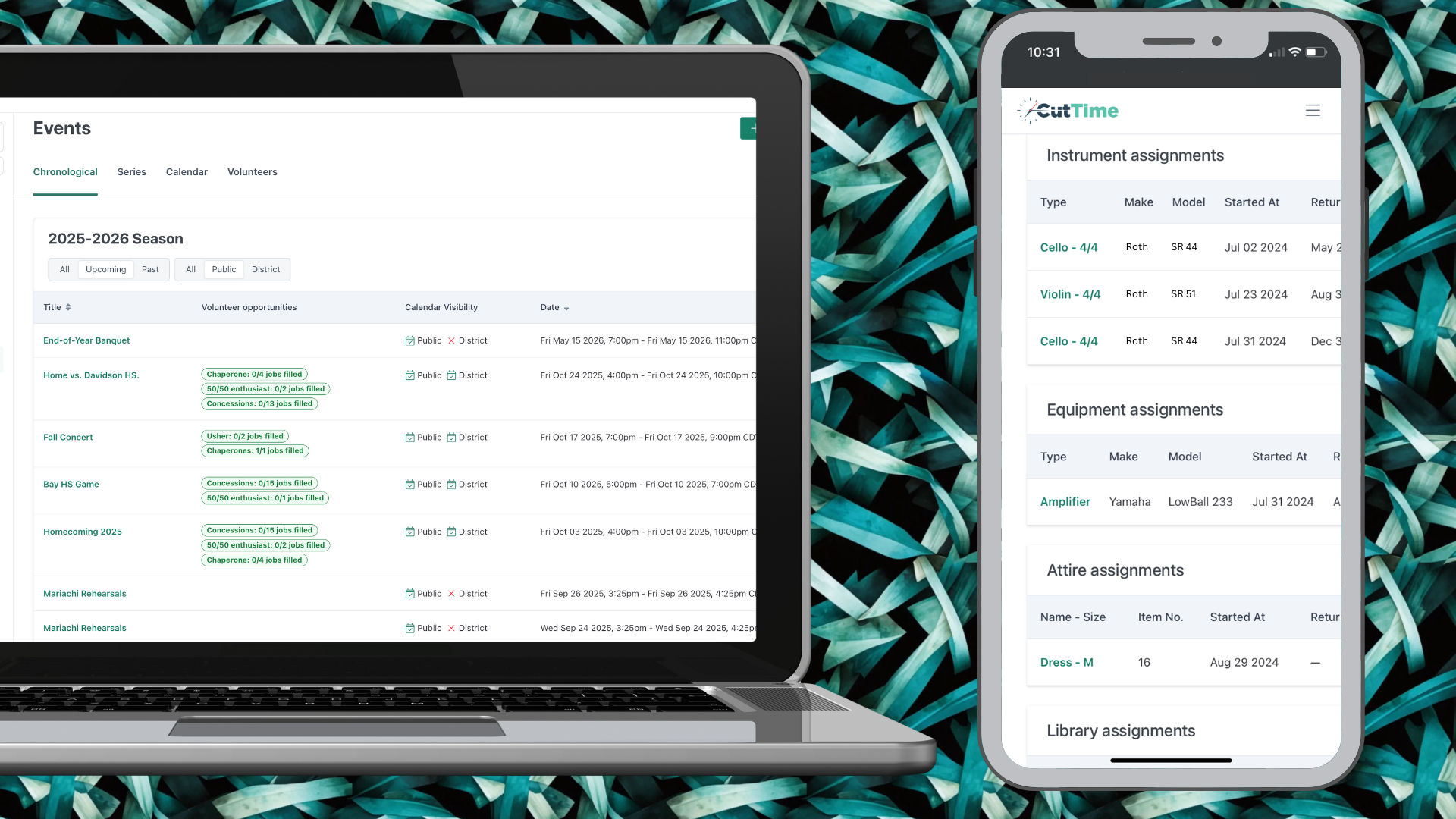The height and width of the screenshot is (819, 1456).
Task: Open the first Cello - 4/4 instrument record
Action: click(x=1068, y=247)
